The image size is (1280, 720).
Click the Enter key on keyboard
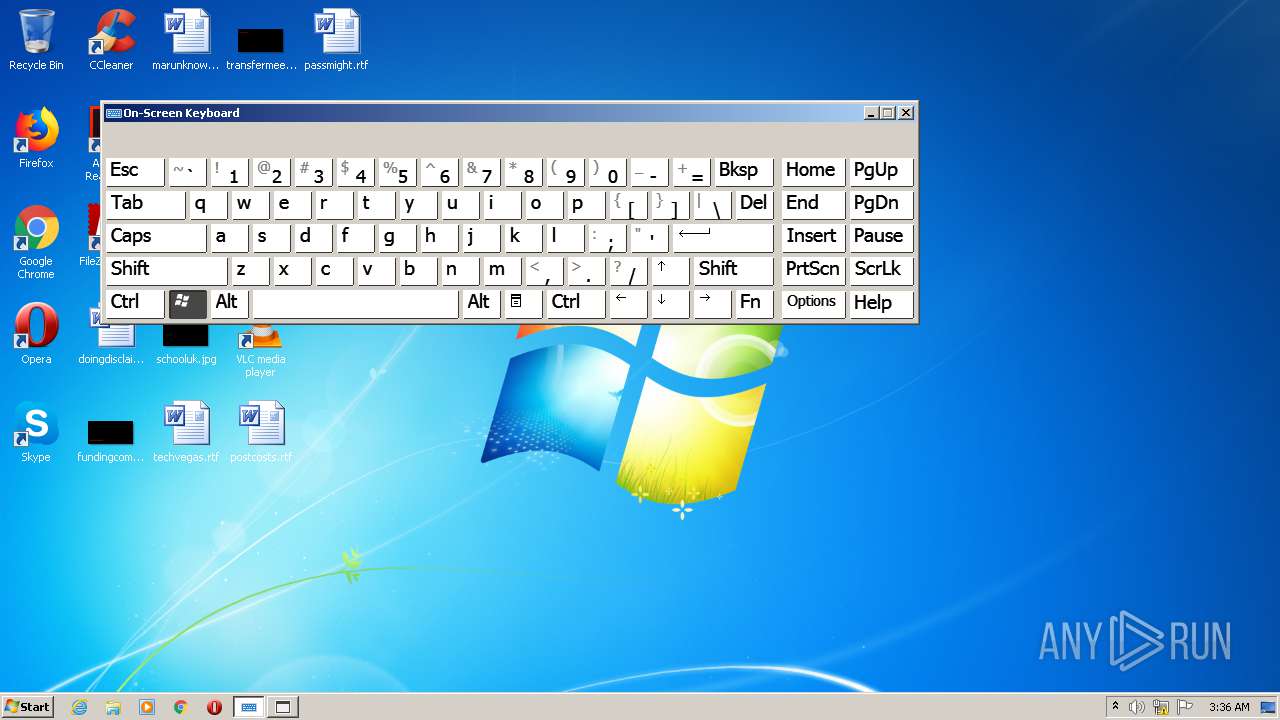pyautogui.click(x=723, y=237)
